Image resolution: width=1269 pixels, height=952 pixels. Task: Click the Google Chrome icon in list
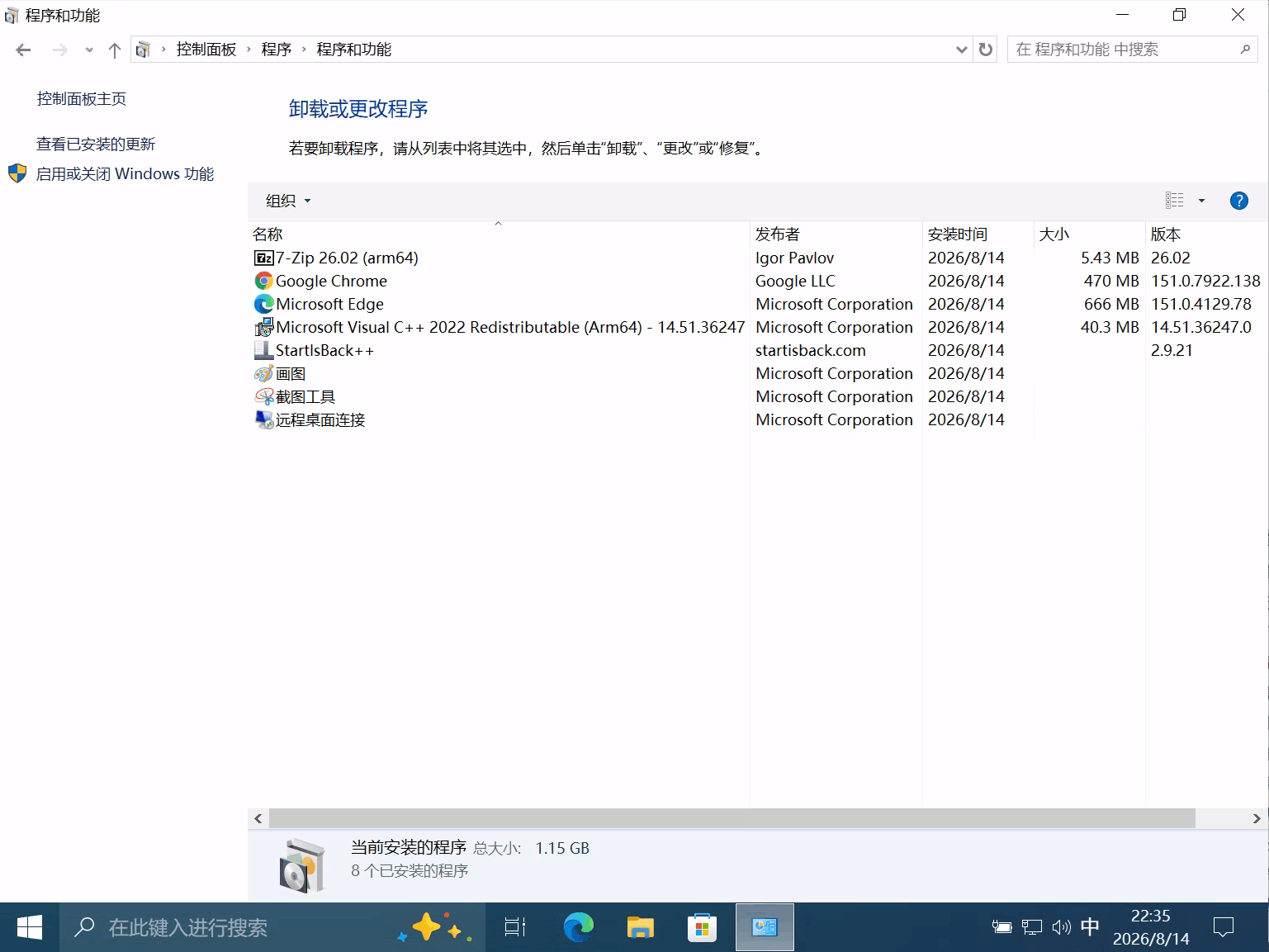[x=263, y=282]
